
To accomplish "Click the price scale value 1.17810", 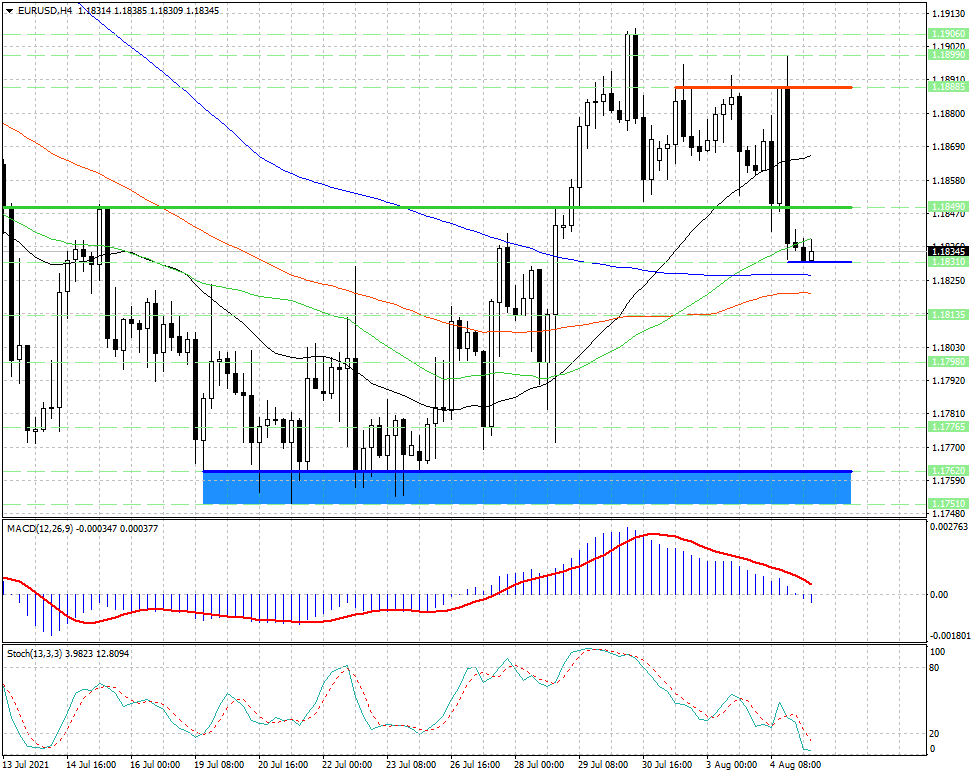I will click(948, 414).
